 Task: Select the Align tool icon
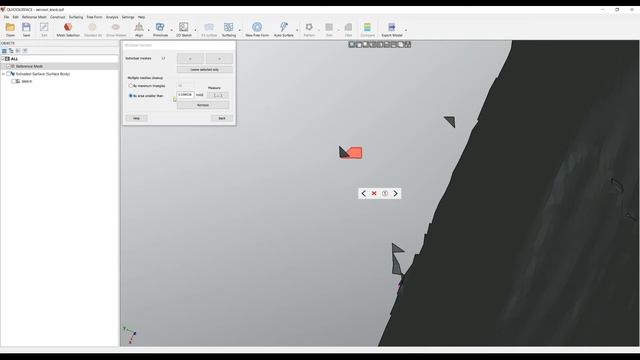(x=139, y=27)
